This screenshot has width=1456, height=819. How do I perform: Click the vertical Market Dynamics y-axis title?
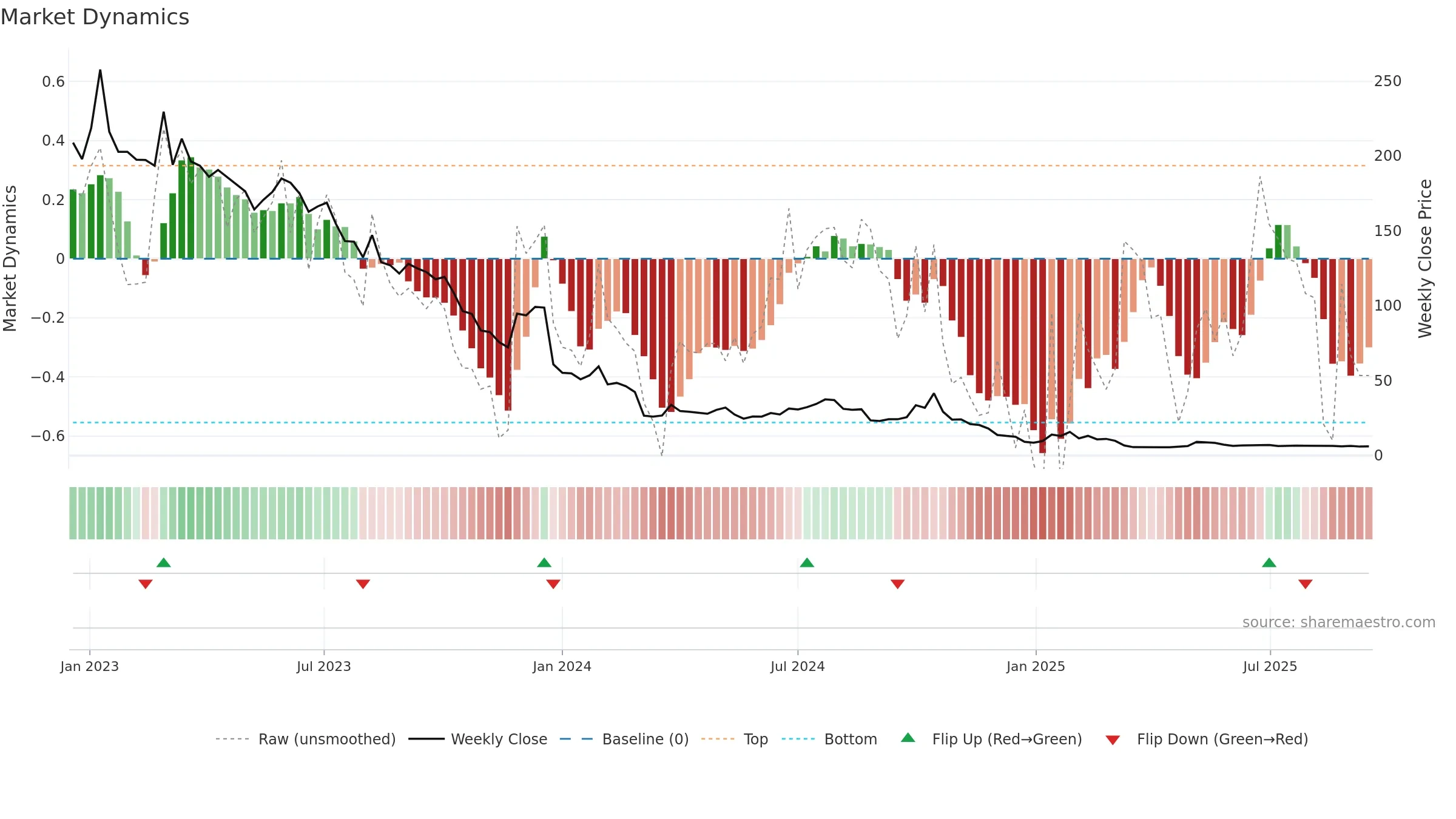click(10, 258)
